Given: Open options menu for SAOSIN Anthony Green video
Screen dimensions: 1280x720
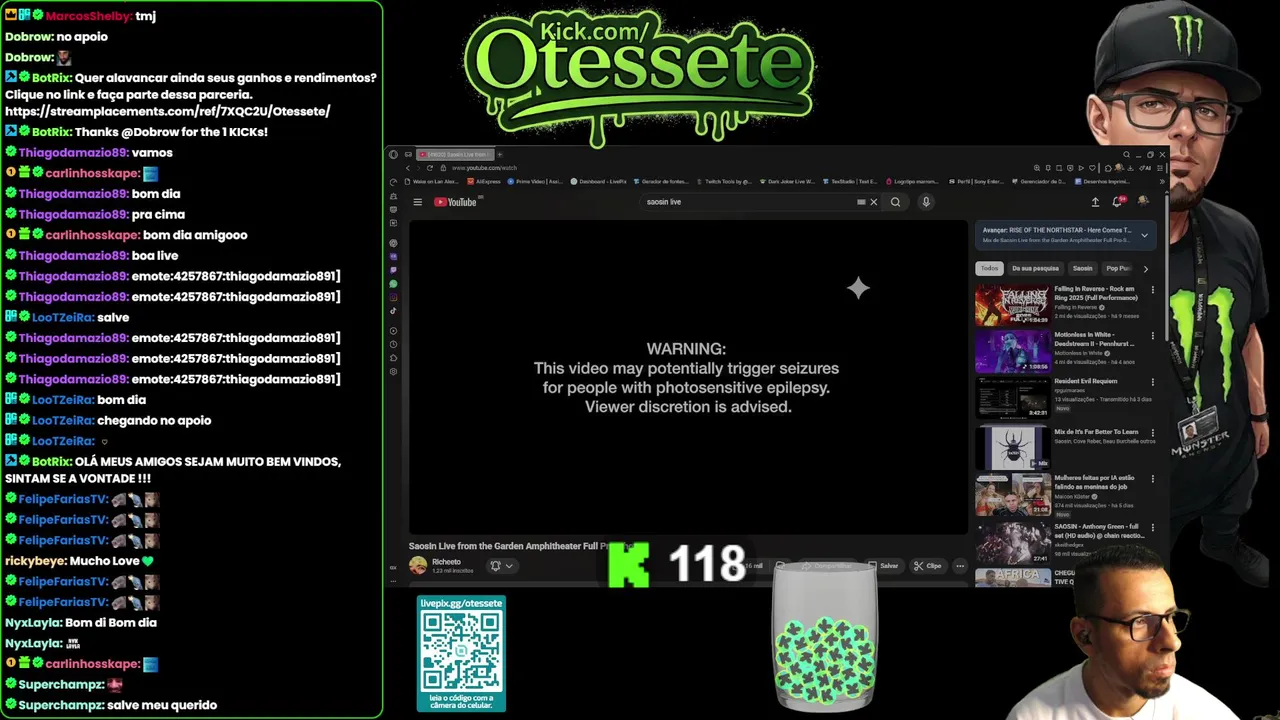Looking at the screenshot, I should tap(1153, 528).
